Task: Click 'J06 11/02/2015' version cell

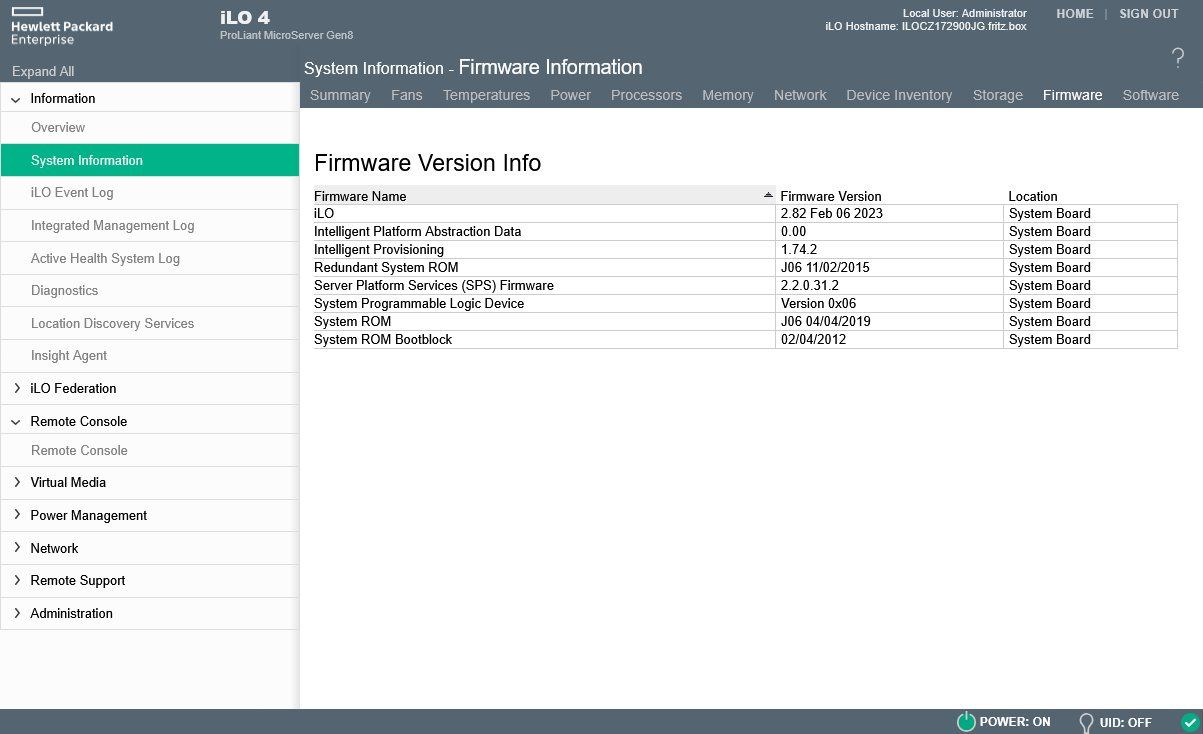Action: pyautogui.click(x=890, y=267)
